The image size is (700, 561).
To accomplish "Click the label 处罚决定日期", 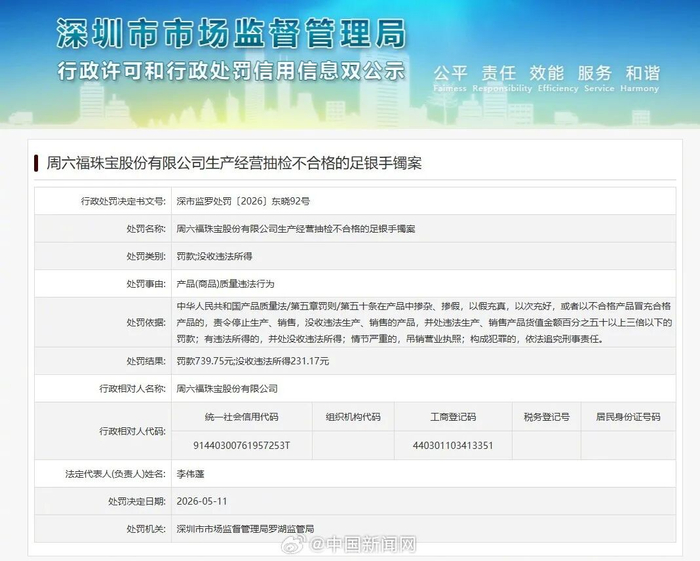I will (137, 501).
